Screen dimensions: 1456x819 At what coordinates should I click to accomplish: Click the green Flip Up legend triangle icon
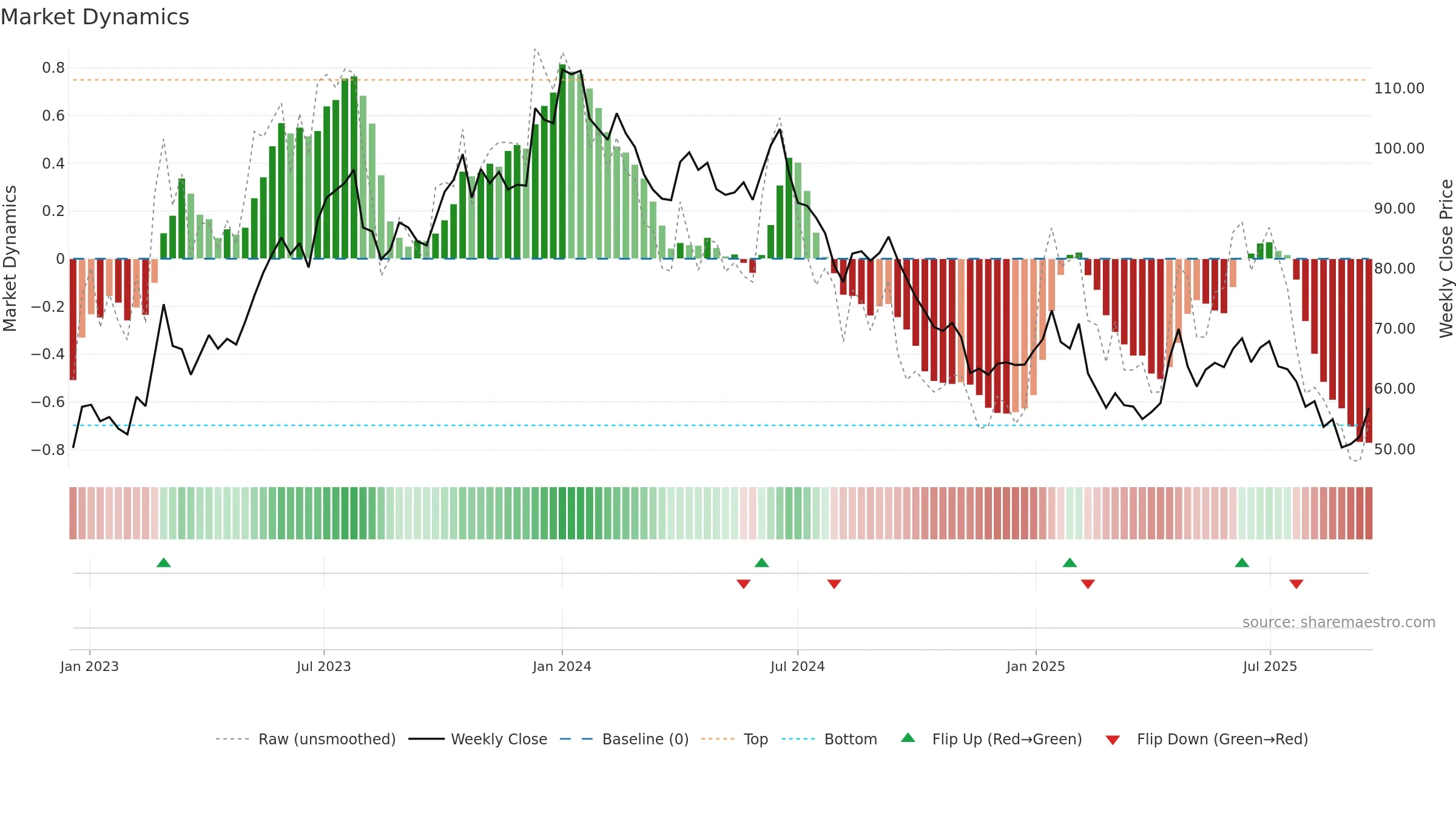[x=908, y=738]
